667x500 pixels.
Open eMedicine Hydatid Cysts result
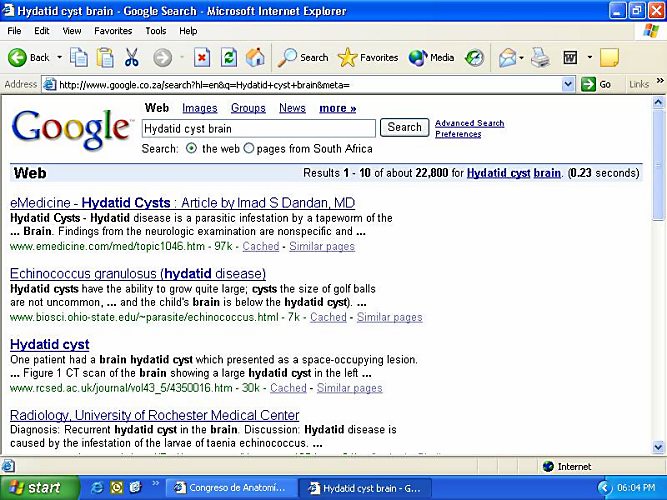182,203
